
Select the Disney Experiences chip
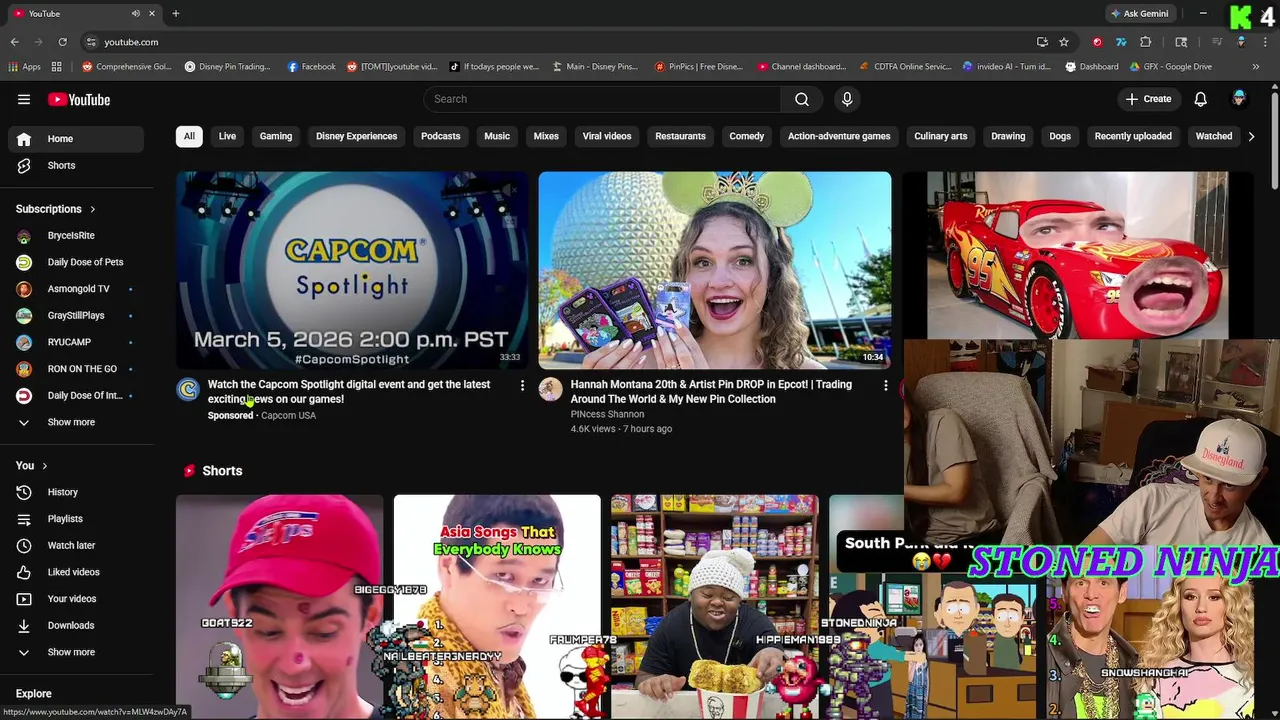356,136
